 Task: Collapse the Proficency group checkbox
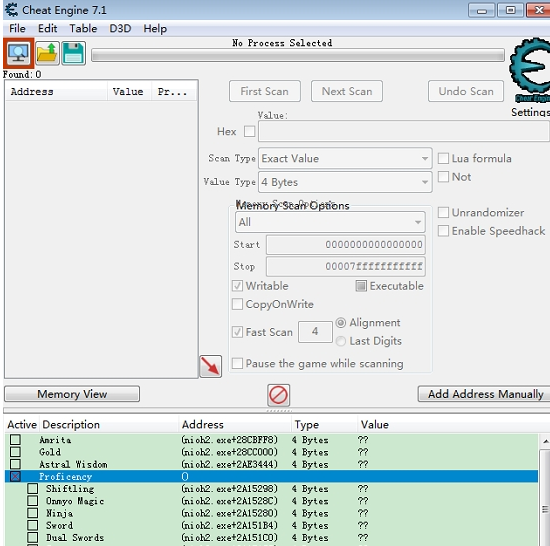coord(15,476)
